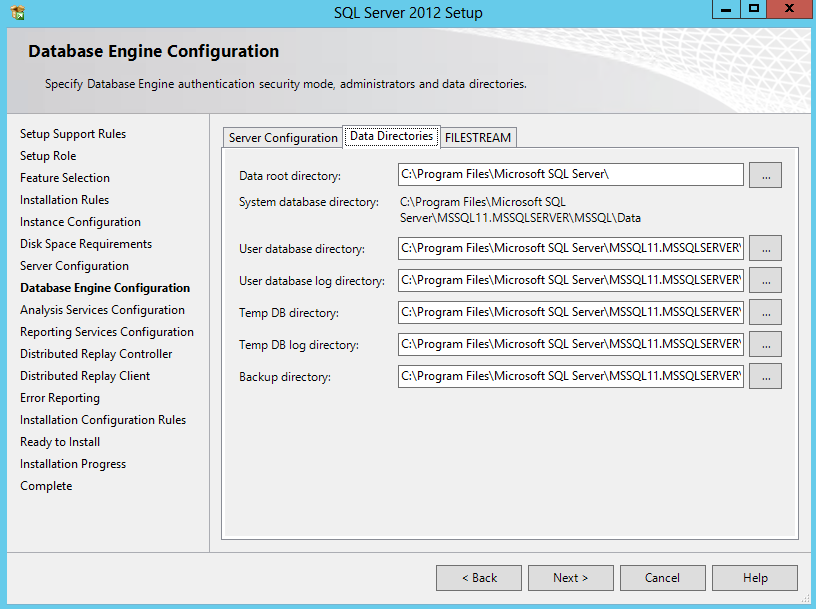816x609 pixels.
Task: Click the Installation Configuration Rules step
Action: tap(103, 420)
